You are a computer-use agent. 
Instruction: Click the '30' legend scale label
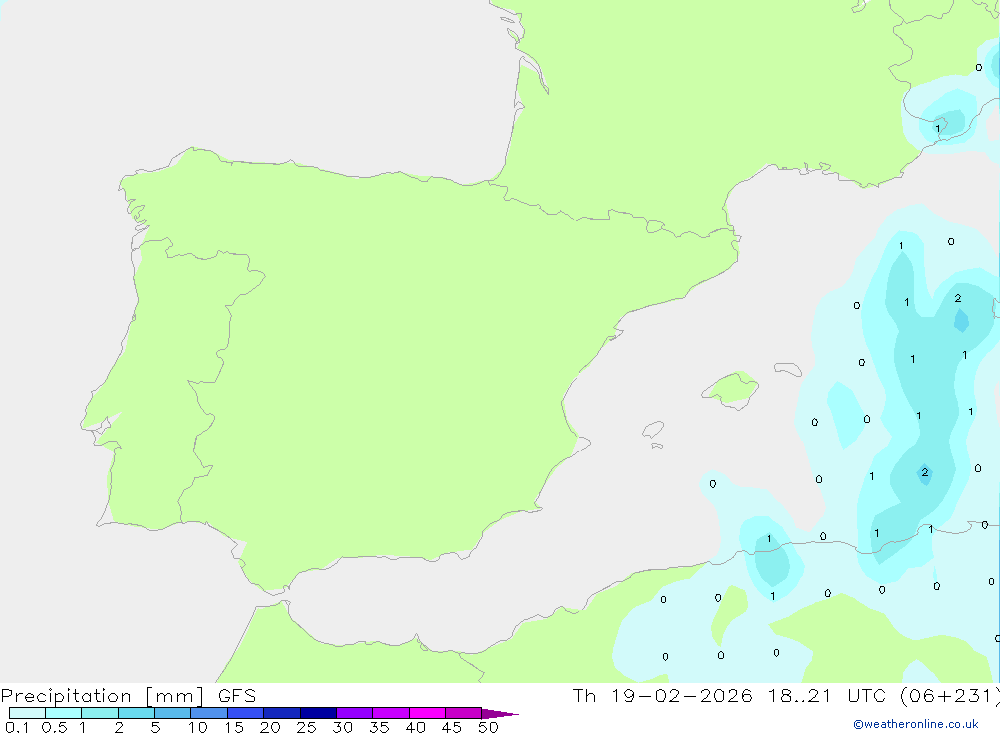(x=342, y=727)
